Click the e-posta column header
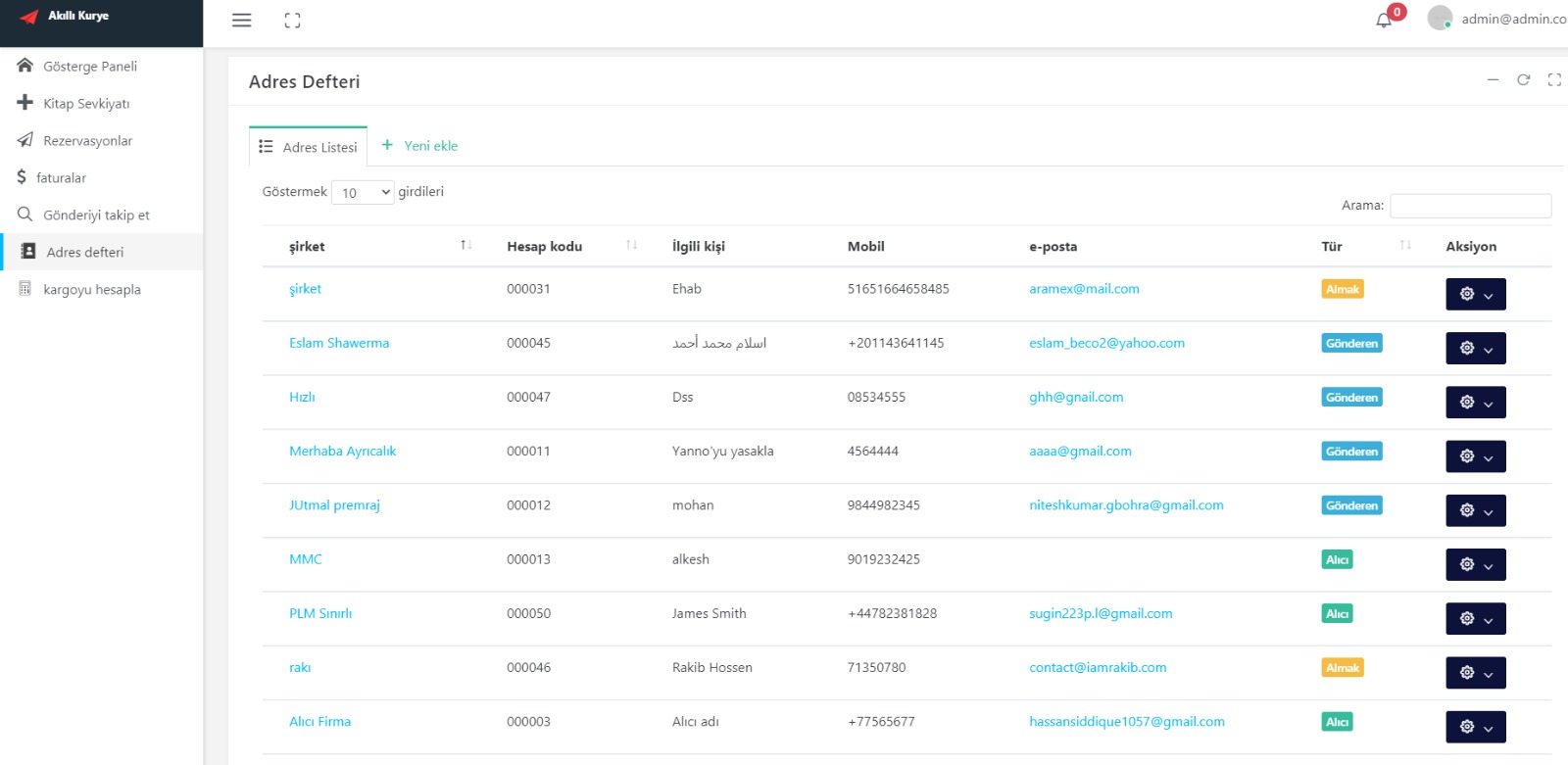Viewport: 1568px width, 765px height. click(1053, 246)
